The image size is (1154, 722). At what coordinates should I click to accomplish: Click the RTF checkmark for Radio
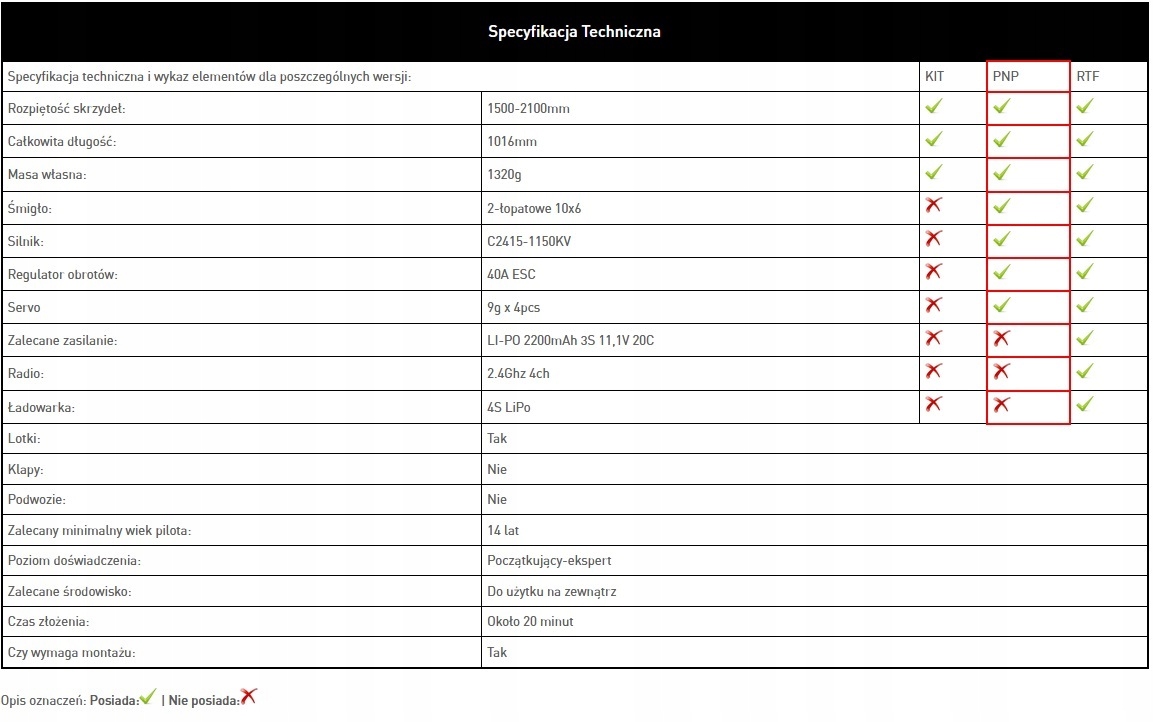coord(1085,371)
